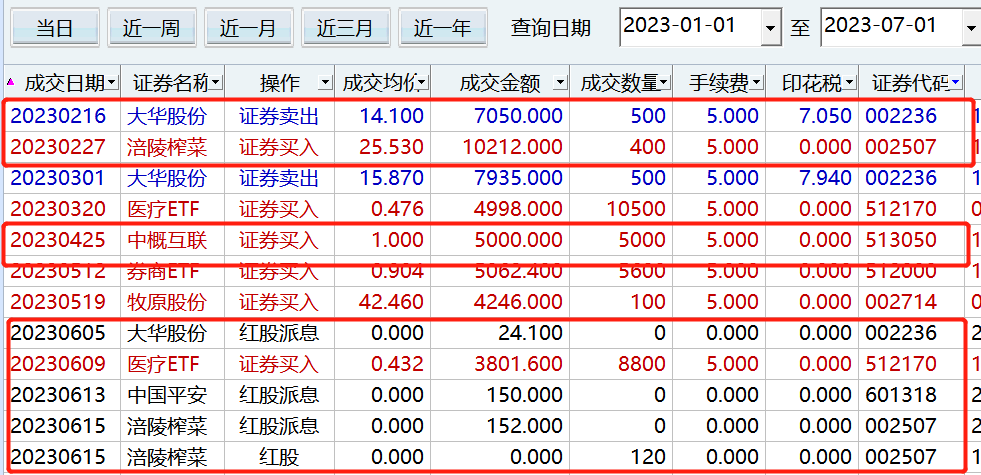This screenshot has width=981, height=475.
Task: Click the 证券名称 column header
Action: pos(170,83)
